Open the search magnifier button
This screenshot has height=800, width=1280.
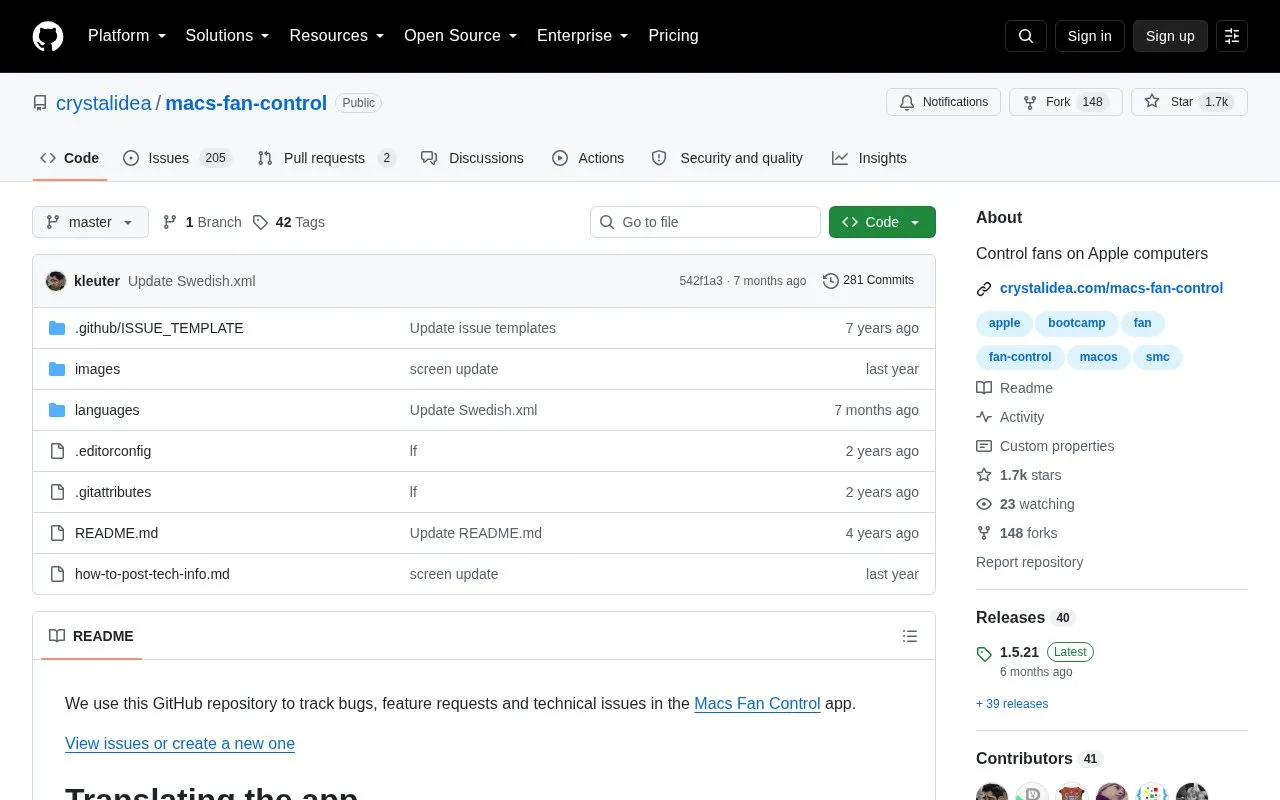[x=1026, y=36]
